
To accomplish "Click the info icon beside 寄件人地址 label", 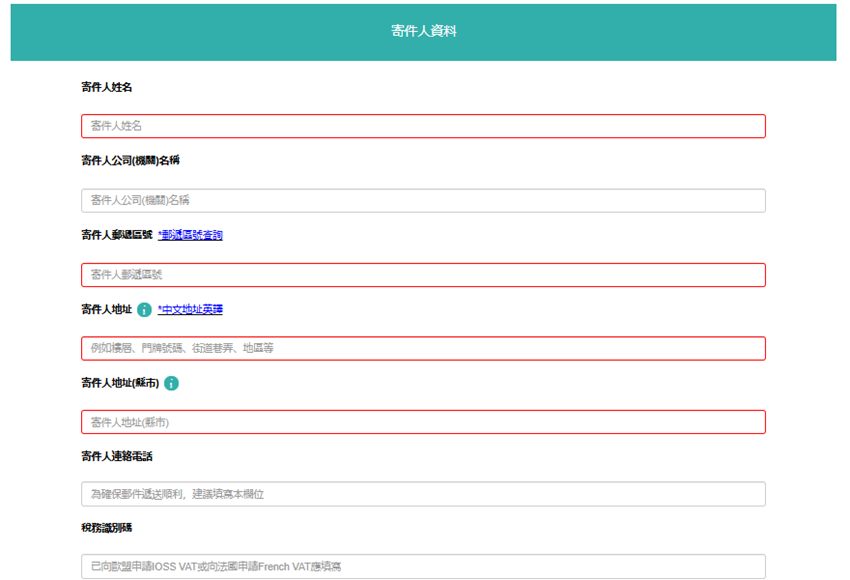I will click(144, 310).
